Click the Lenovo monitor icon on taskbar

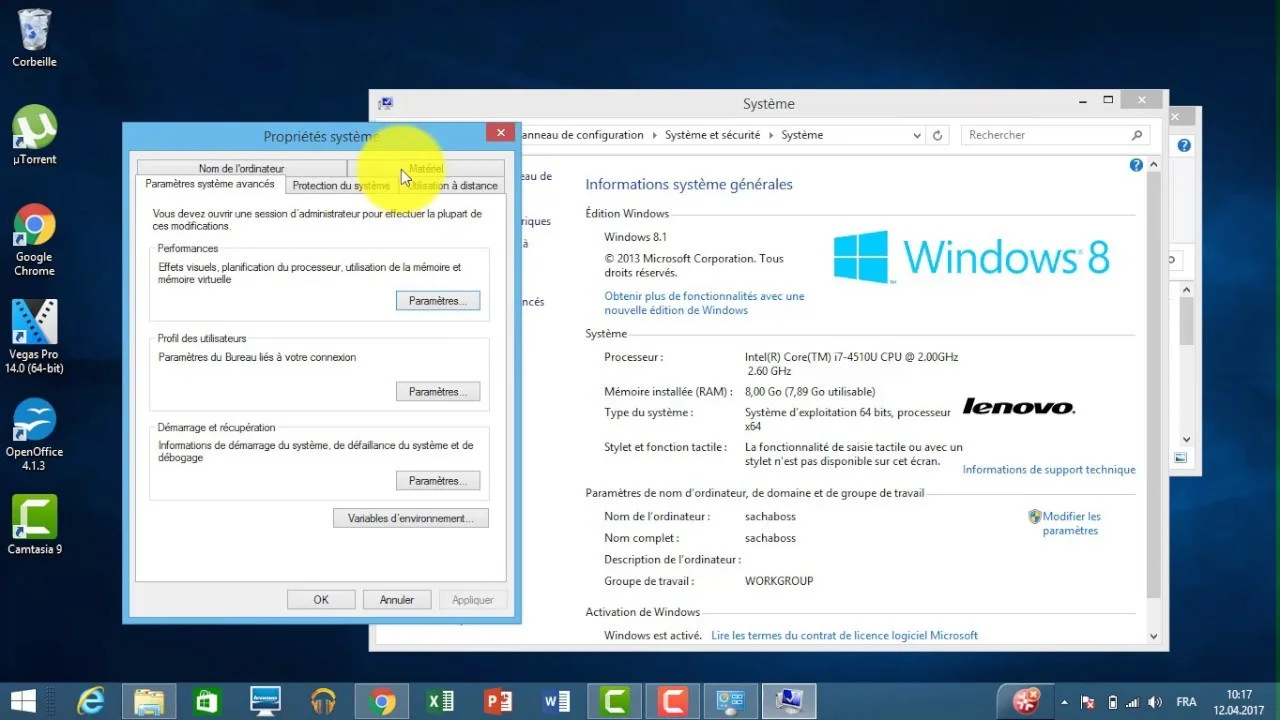[x=265, y=701]
